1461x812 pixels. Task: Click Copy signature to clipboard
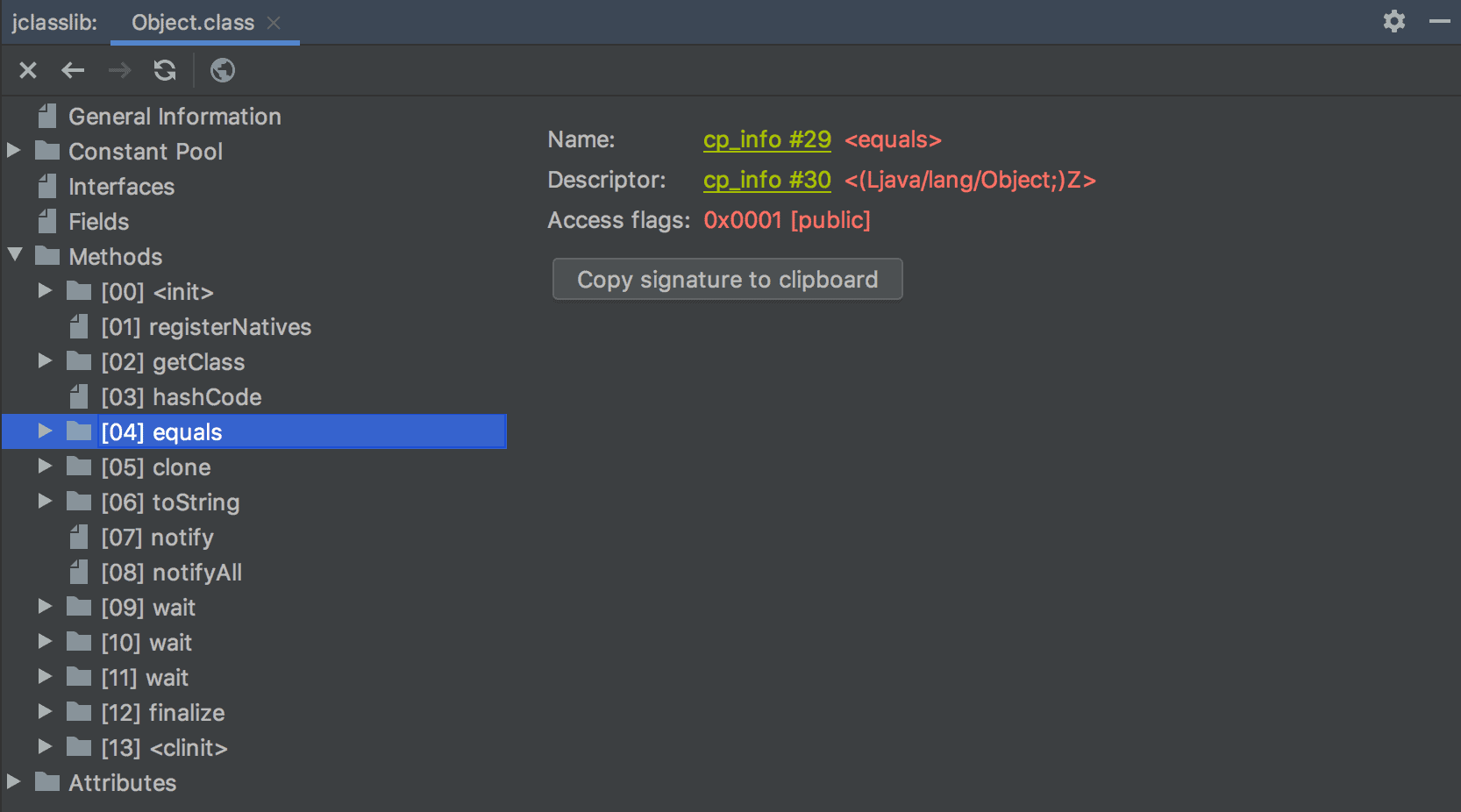727,279
